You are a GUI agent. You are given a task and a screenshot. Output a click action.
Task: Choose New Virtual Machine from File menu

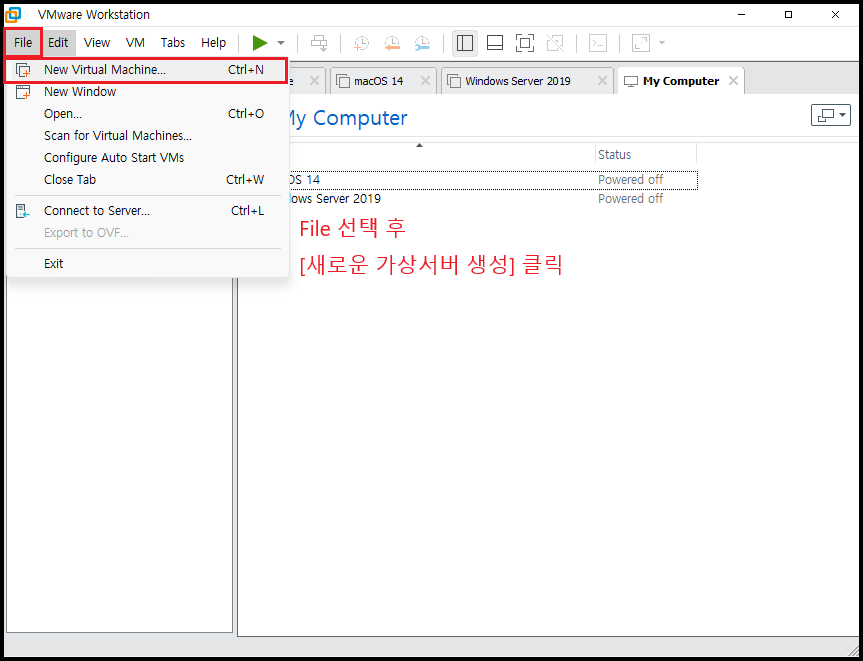pos(146,70)
